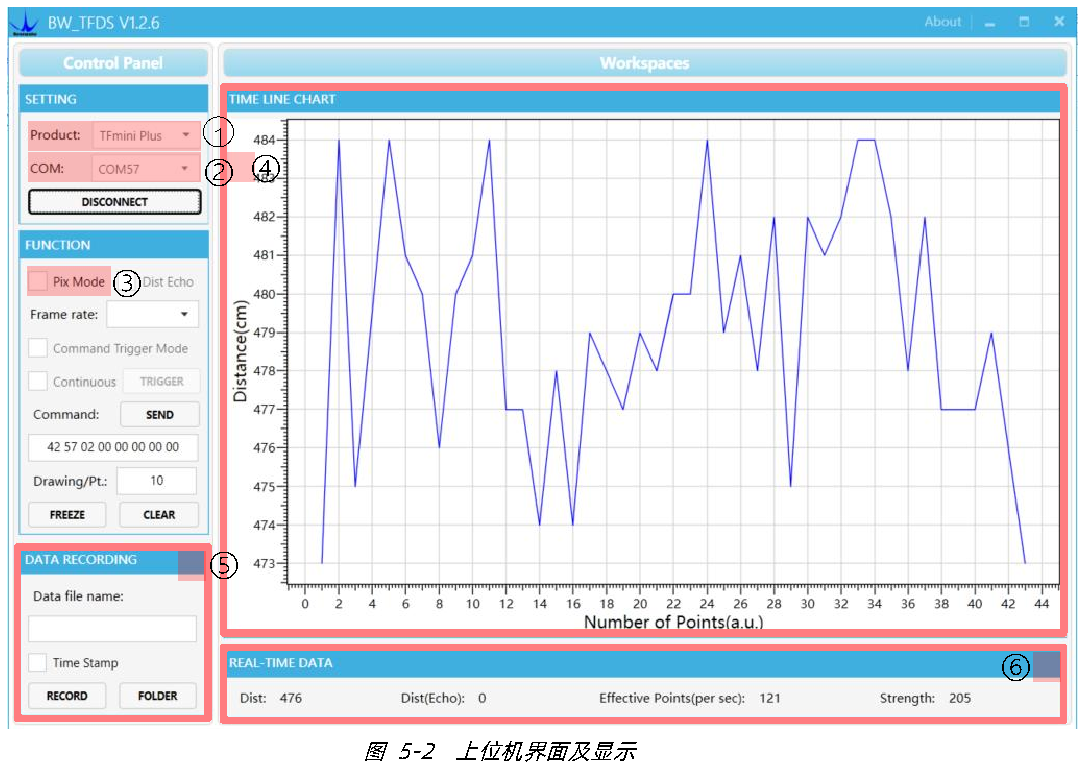The image size is (1085, 771).
Task: Click the Dist Echo label
Action: point(168,282)
